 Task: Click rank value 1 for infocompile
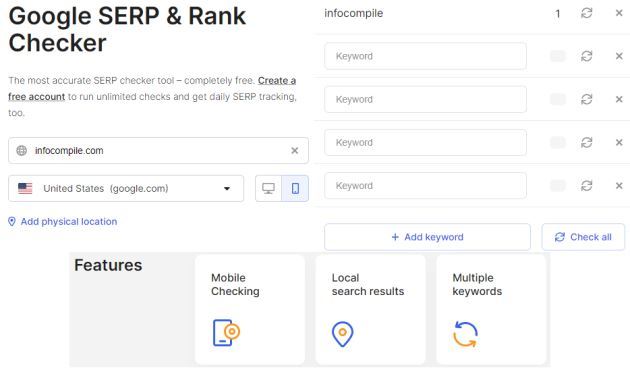558,14
